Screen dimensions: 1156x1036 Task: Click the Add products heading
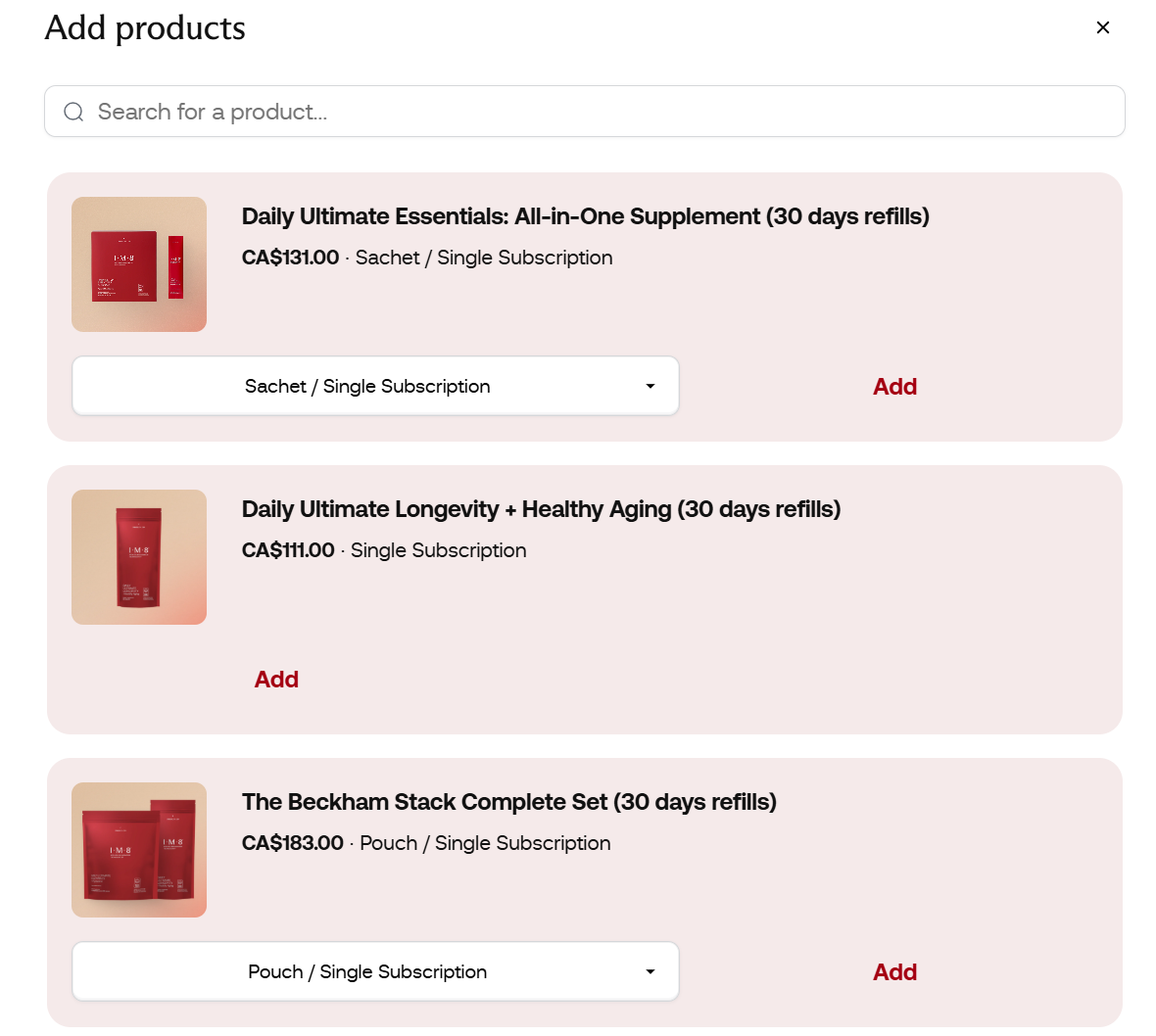click(x=145, y=28)
